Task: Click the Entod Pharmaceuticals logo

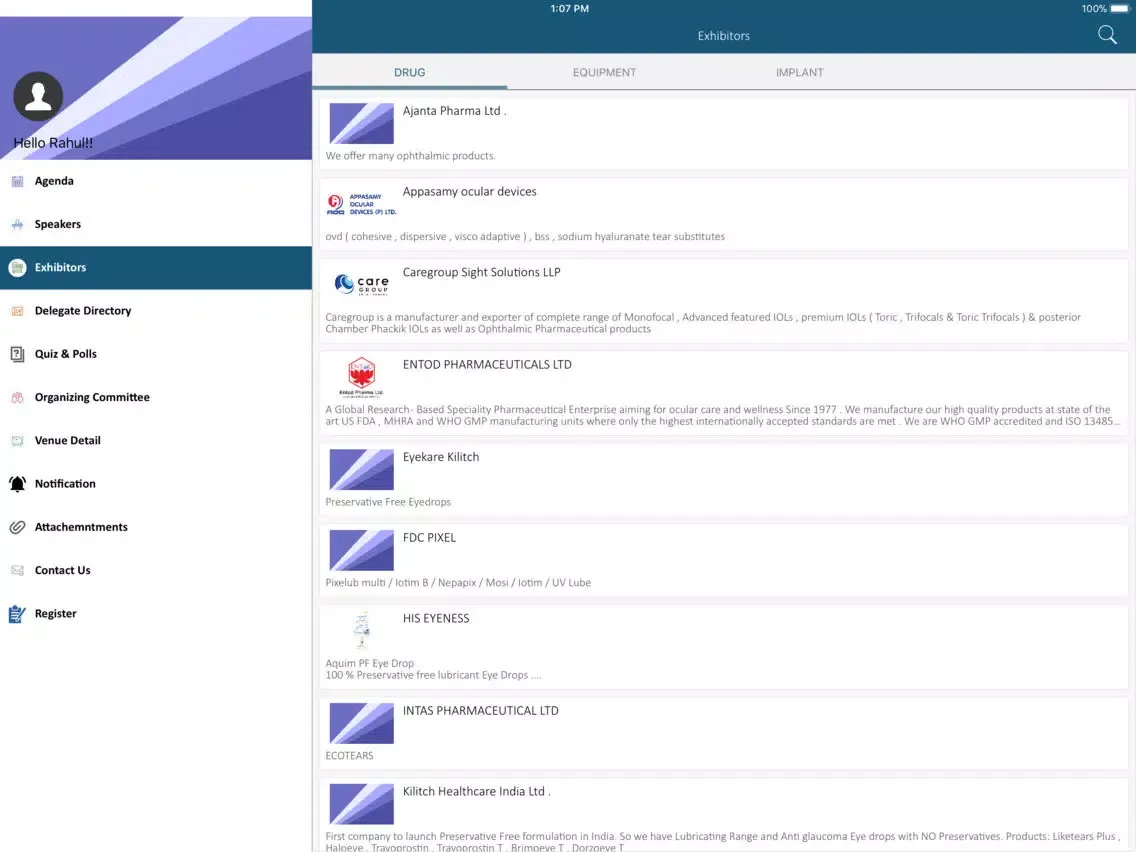Action: pos(362,377)
